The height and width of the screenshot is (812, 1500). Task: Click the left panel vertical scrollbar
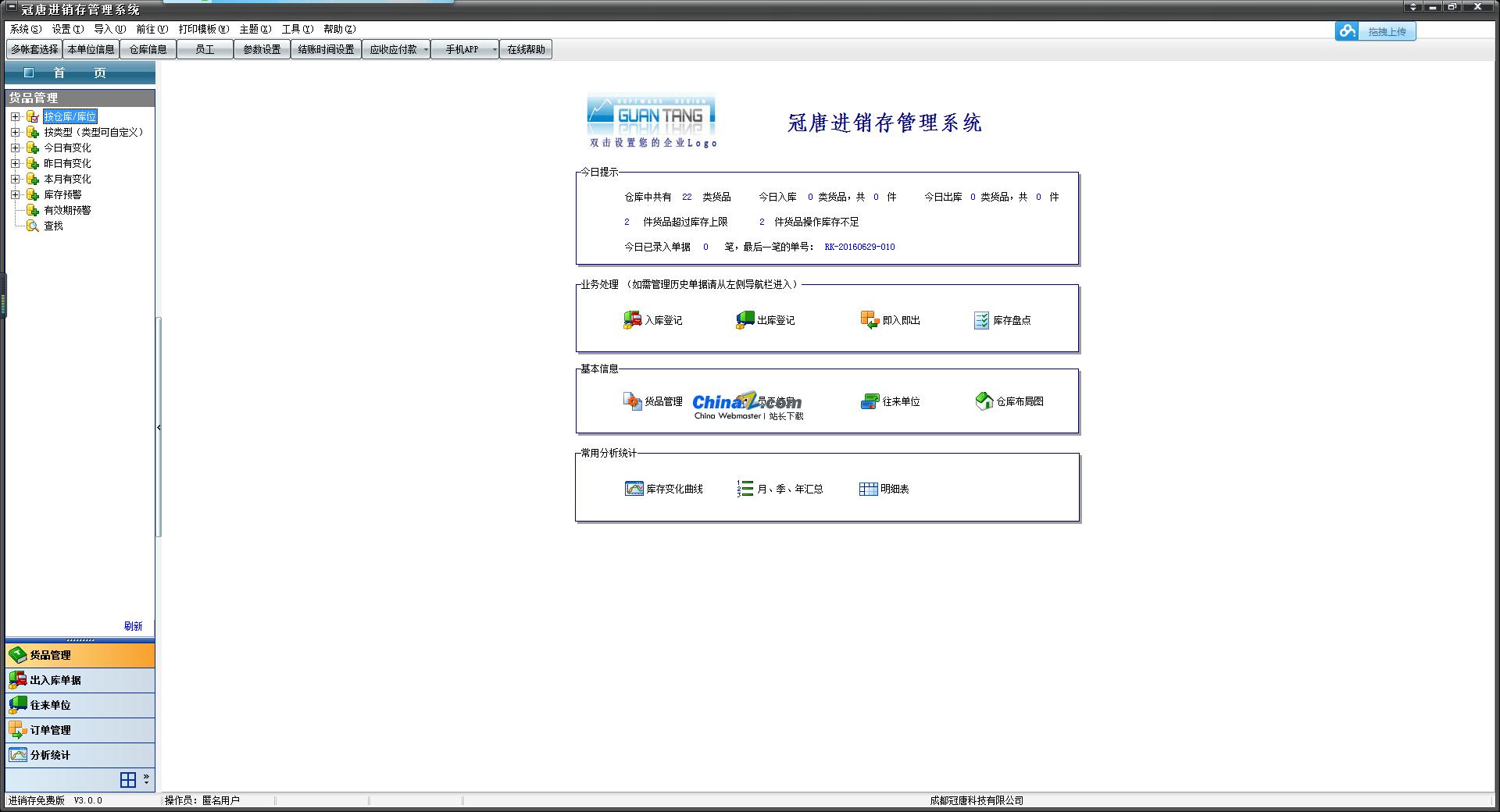click(159, 427)
